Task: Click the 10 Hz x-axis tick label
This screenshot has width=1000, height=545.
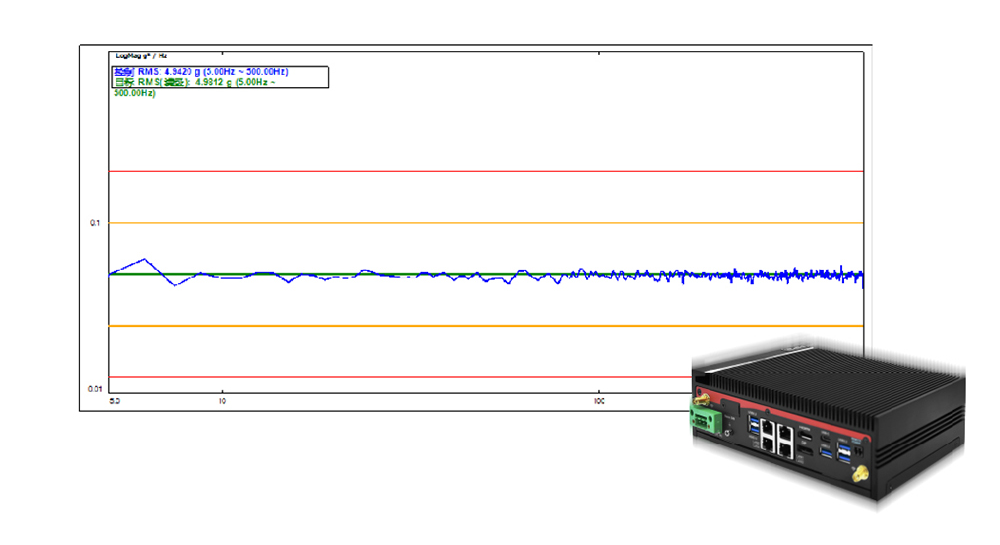Action: point(222,401)
